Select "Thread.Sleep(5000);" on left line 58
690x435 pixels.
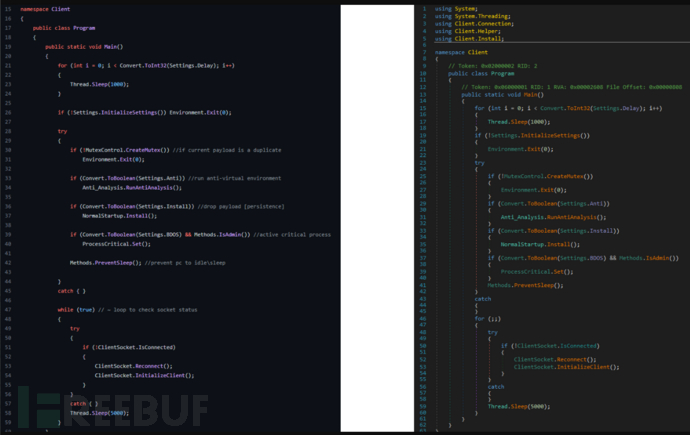99,413
